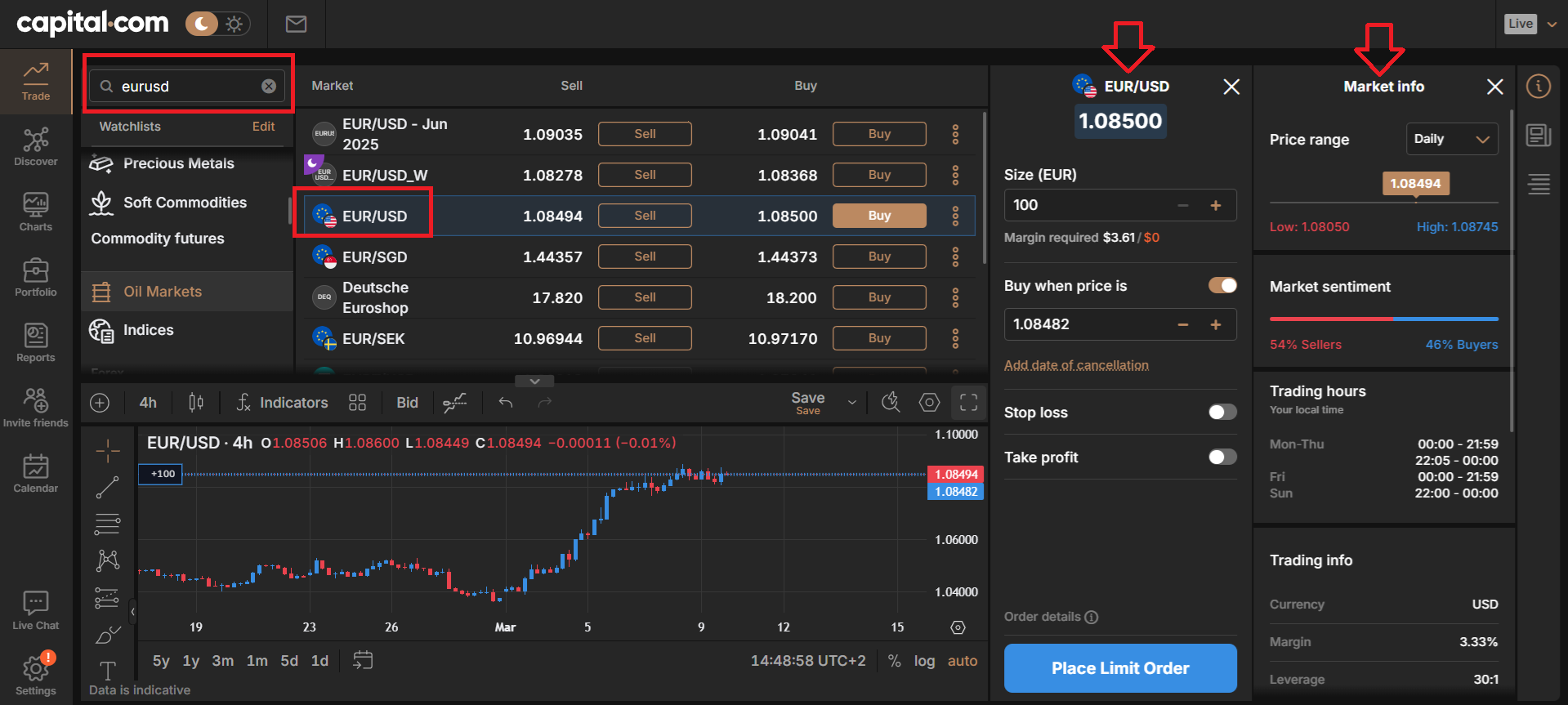Open Reports from the sidebar
This screenshot has width=1568, height=705.
[x=36, y=343]
